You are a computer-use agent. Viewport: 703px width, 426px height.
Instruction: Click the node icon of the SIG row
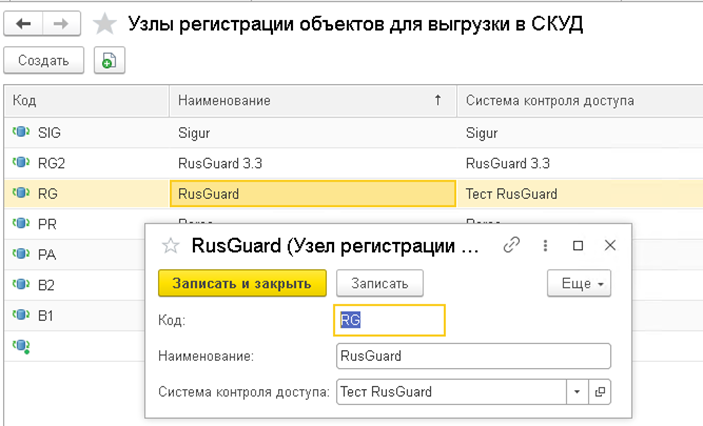pos(20,132)
